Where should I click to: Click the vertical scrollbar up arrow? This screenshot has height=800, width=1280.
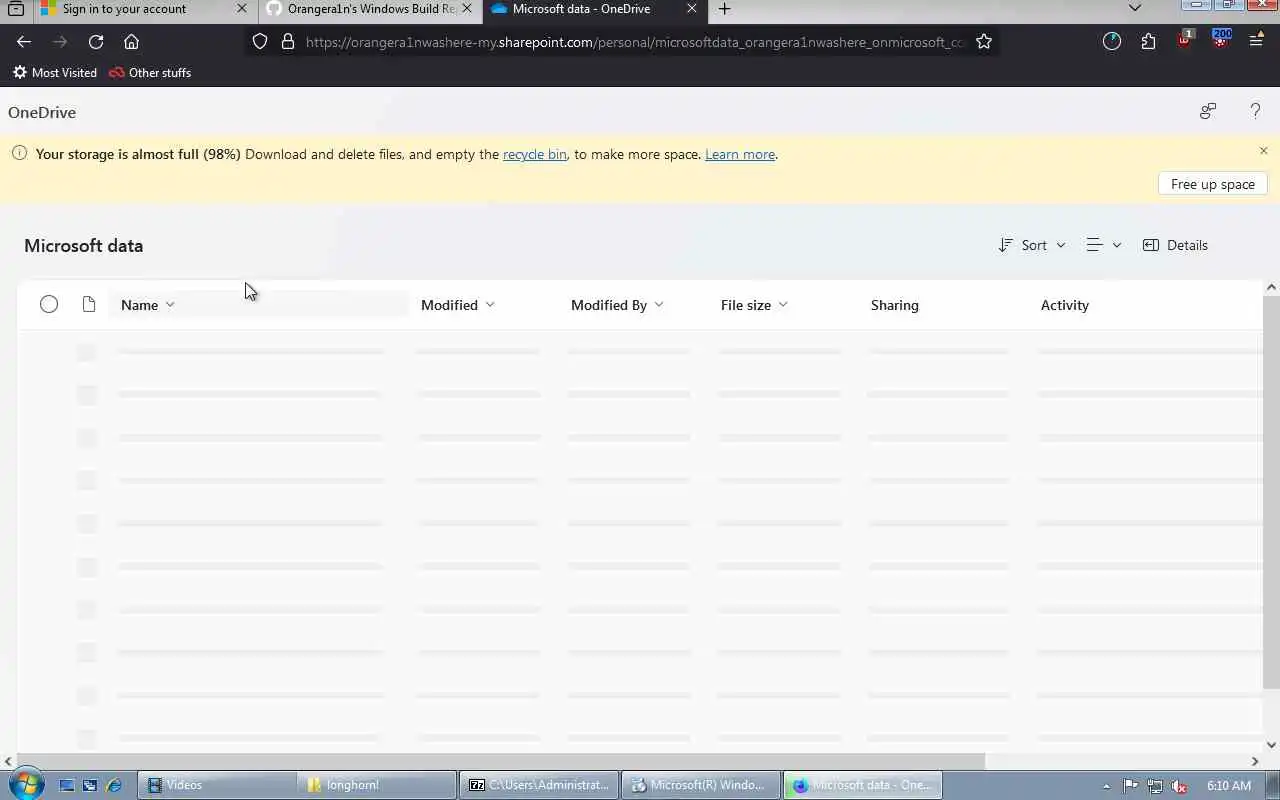click(x=1271, y=288)
